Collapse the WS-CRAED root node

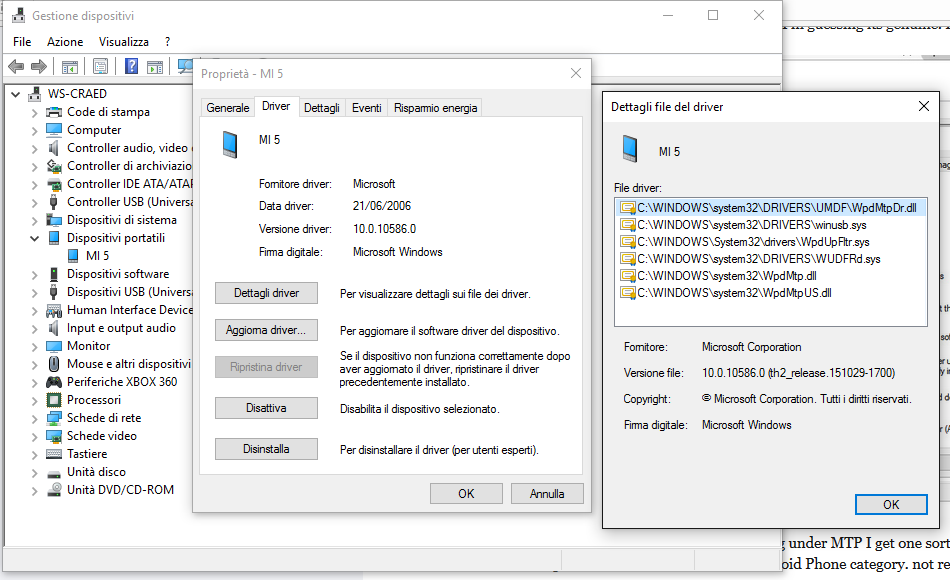coord(16,94)
